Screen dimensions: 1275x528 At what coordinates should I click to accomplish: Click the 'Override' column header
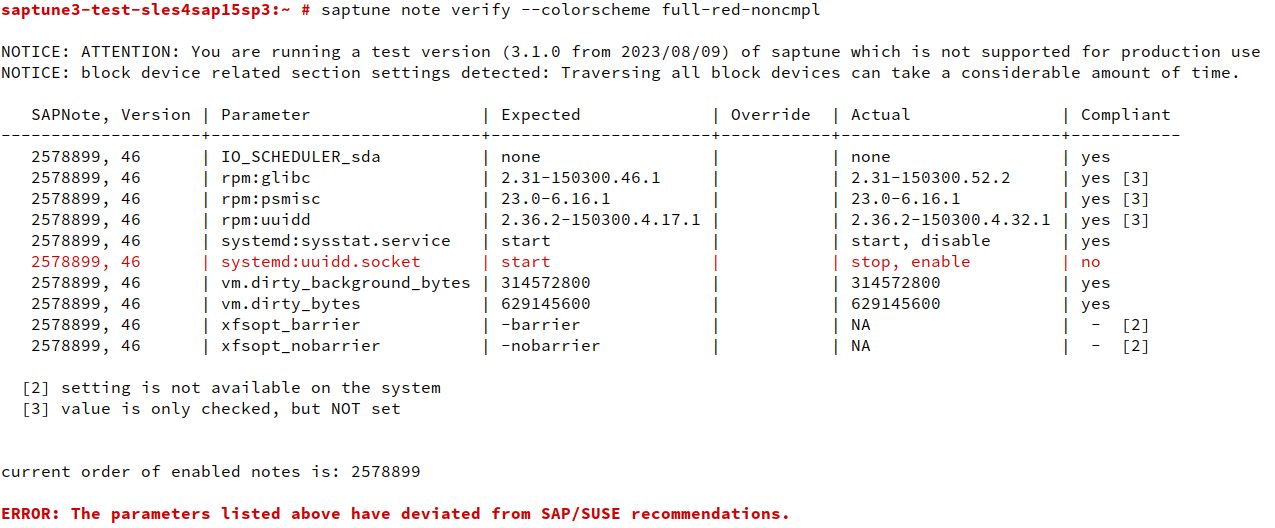point(770,115)
